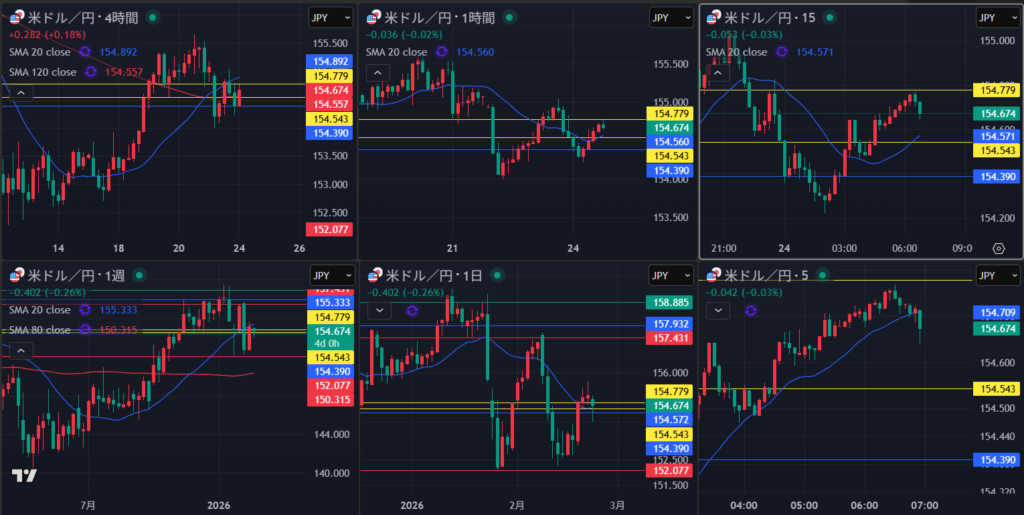Click the 15-minute chart settings gear icon
This screenshot has width=1024, height=515.
click(998, 247)
